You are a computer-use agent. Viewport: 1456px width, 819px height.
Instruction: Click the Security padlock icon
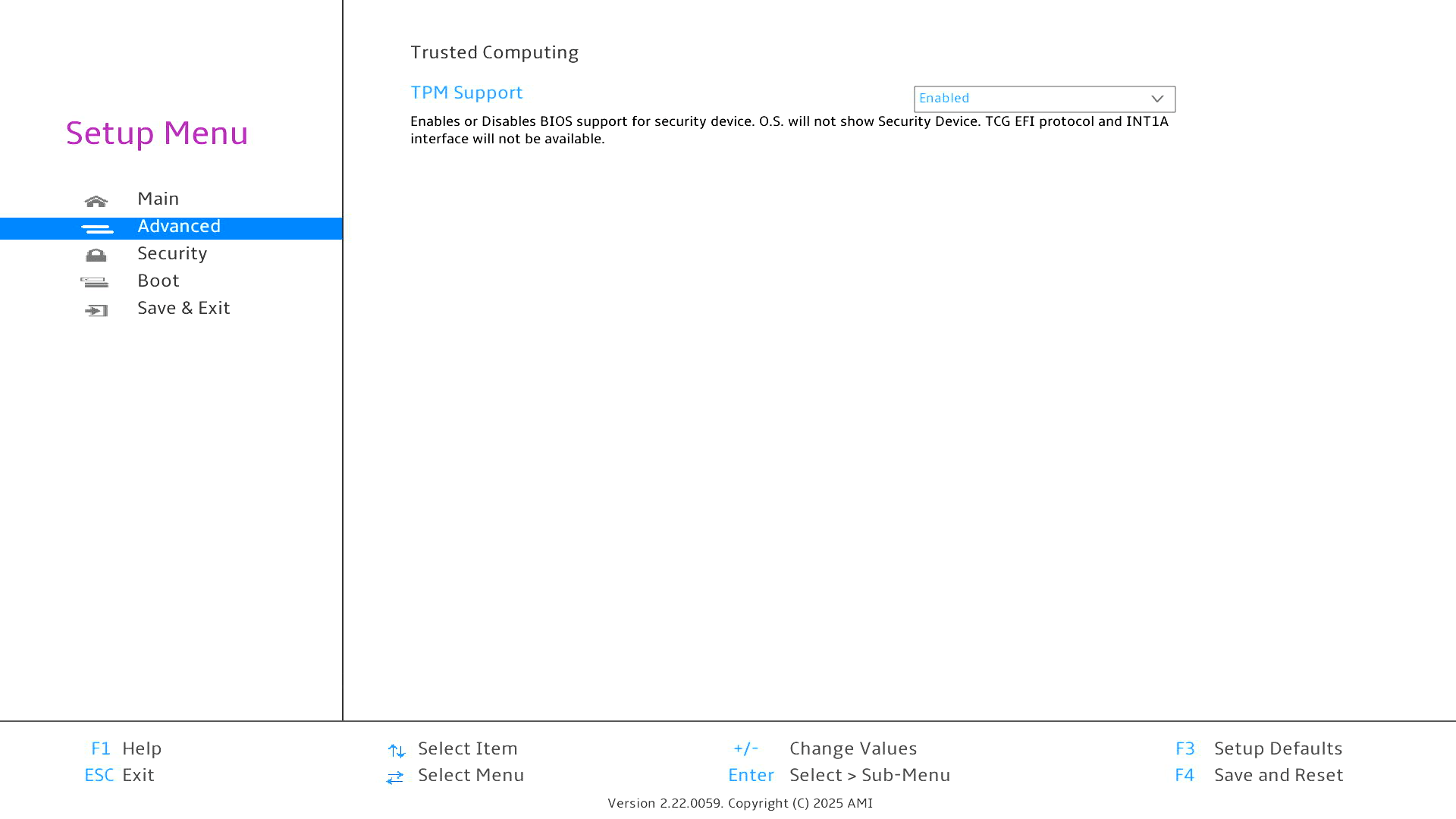(x=96, y=256)
